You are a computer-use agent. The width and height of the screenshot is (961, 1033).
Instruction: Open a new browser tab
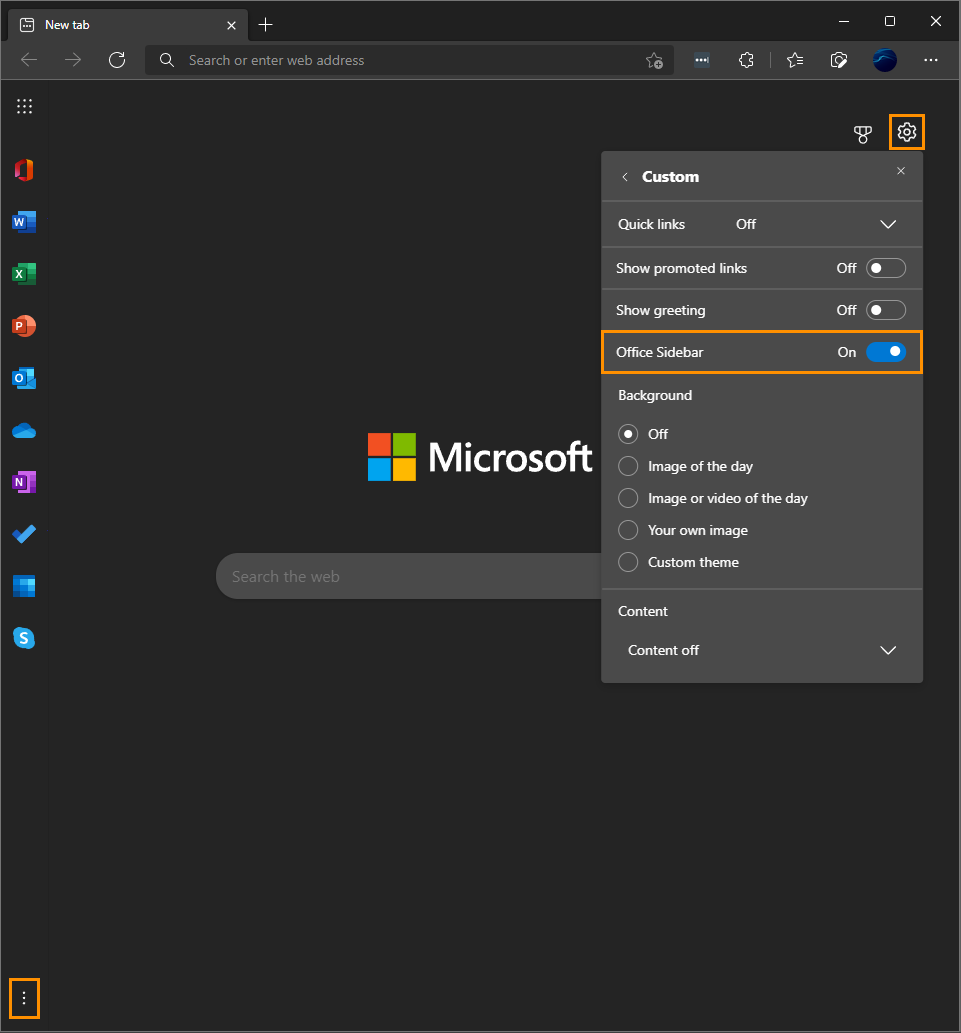point(265,25)
